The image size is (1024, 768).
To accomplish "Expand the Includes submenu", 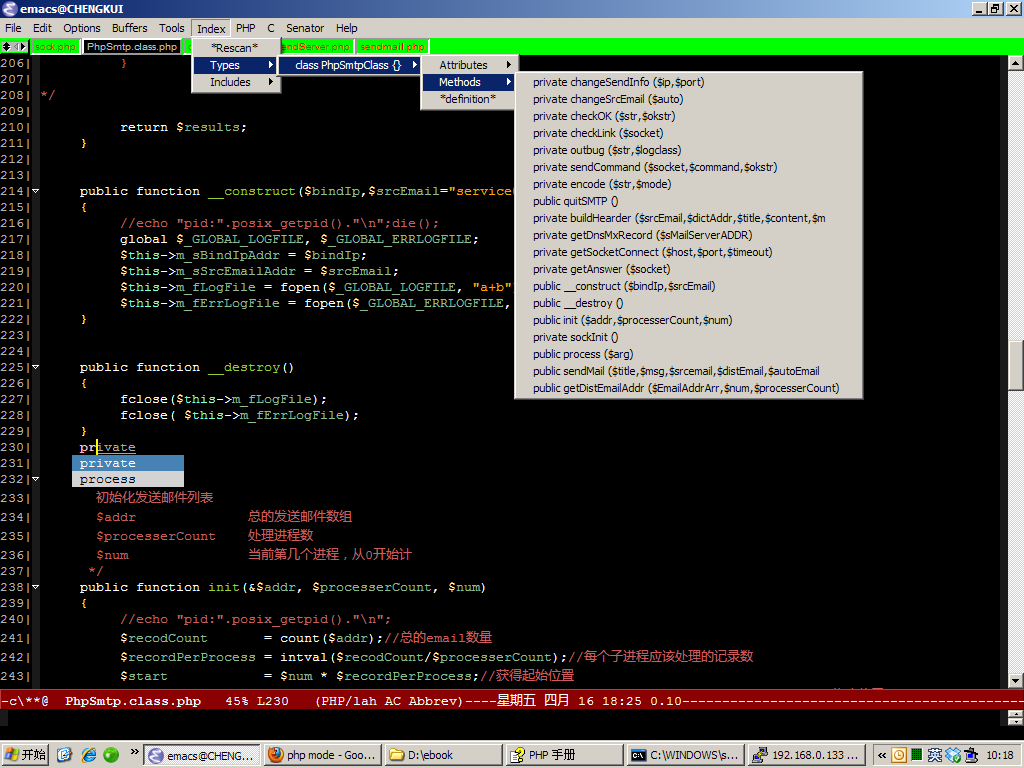I will pyautogui.click(x=236, y=82).
